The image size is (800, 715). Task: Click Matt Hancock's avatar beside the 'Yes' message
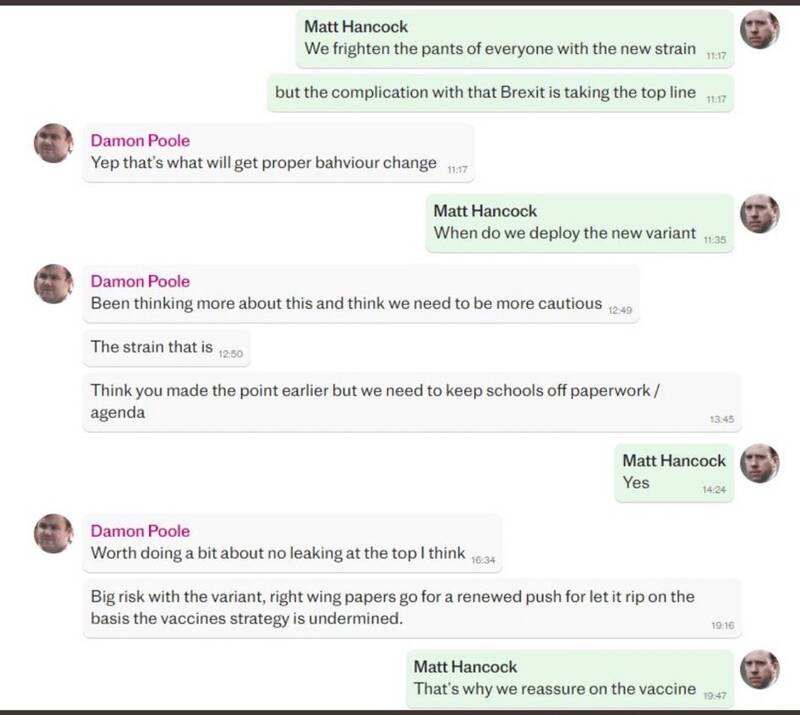coord(759,466)
